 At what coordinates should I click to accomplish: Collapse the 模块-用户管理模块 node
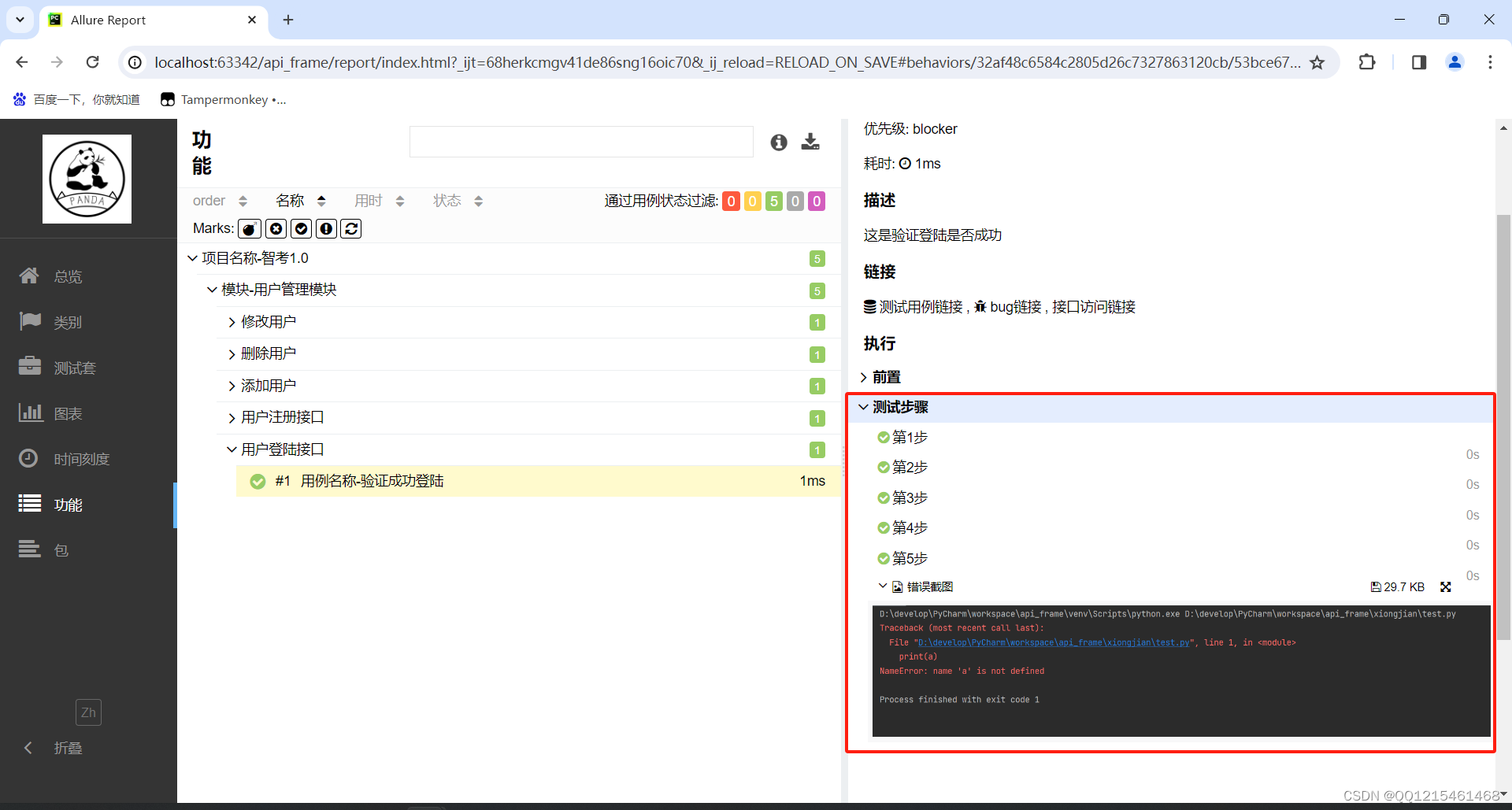click(518, 290)
